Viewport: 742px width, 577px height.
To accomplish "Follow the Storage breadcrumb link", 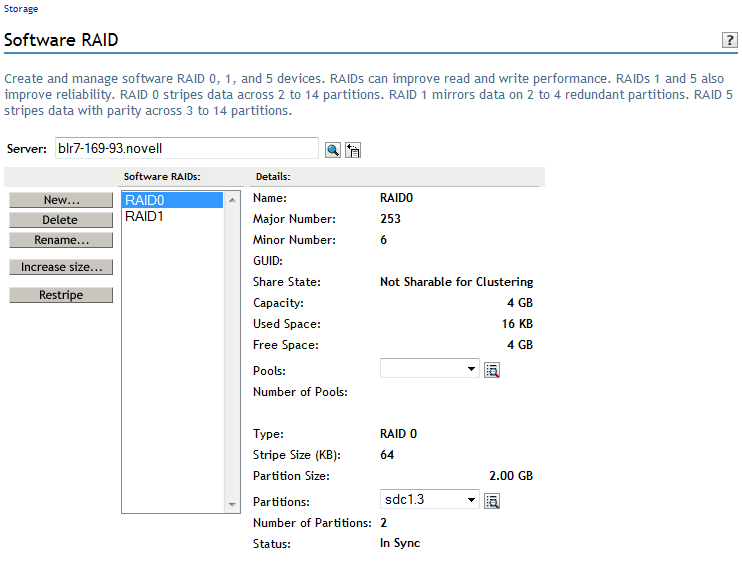I will [x=21, y=9].
